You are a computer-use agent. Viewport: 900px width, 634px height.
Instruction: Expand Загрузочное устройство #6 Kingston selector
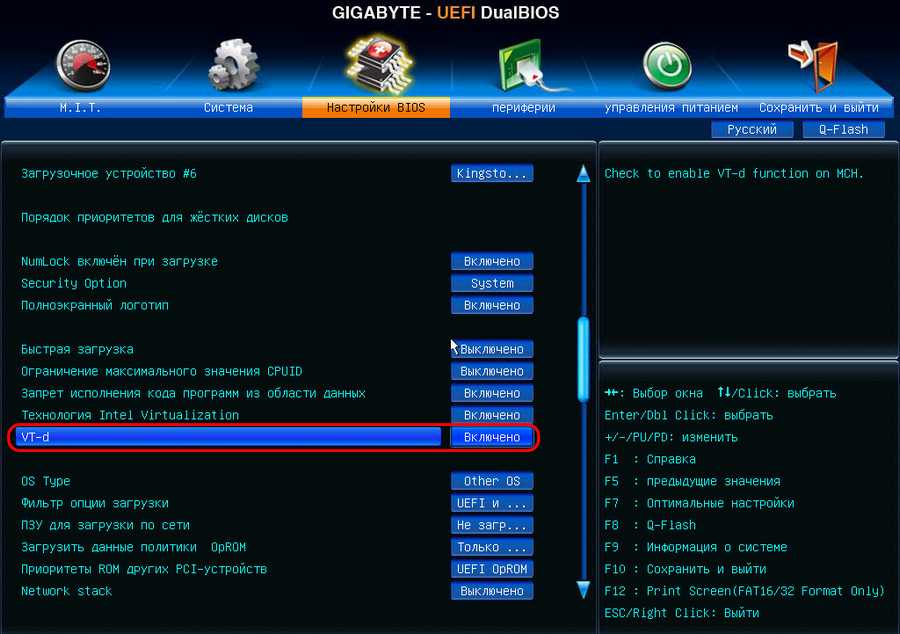492,174
